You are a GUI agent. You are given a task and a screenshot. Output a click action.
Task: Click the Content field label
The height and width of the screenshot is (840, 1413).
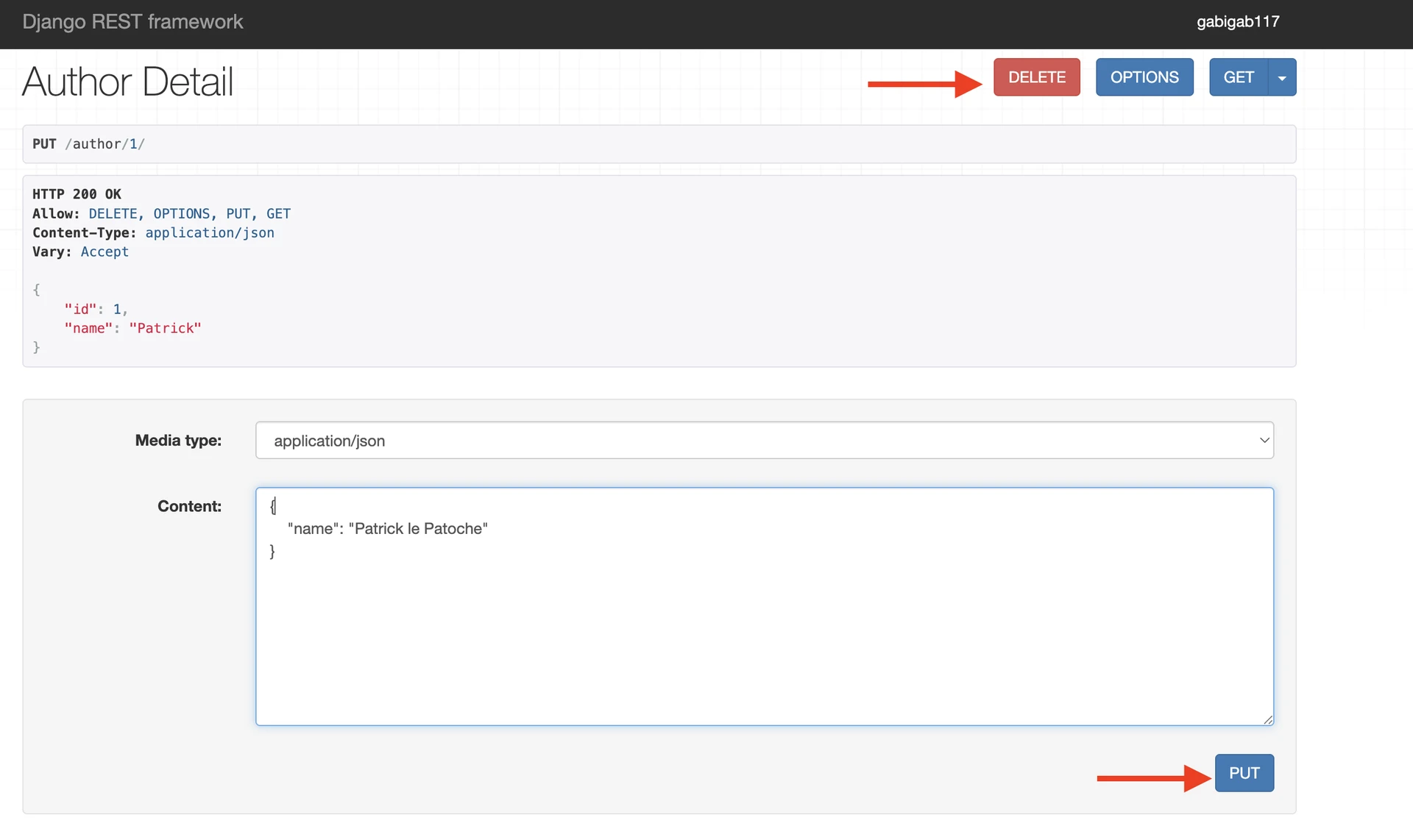click(x=189, y=506)
